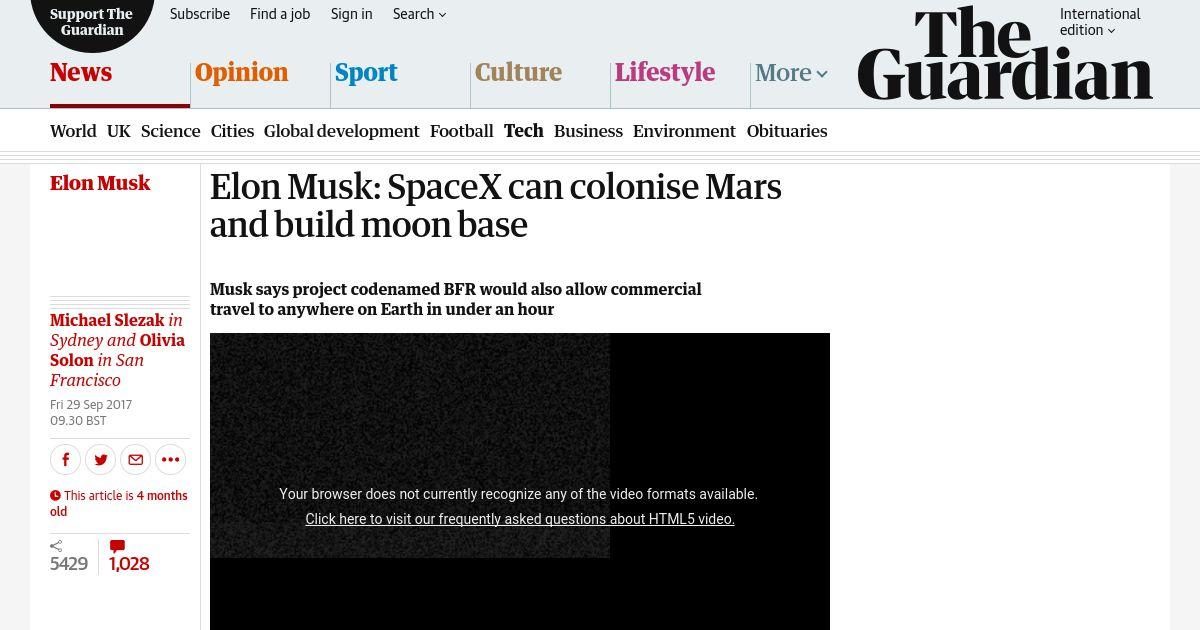Image resolution: width=1200 pixels, height=630 pixels.
Task: Select the Tech subsection
Action: click(524, 131)
